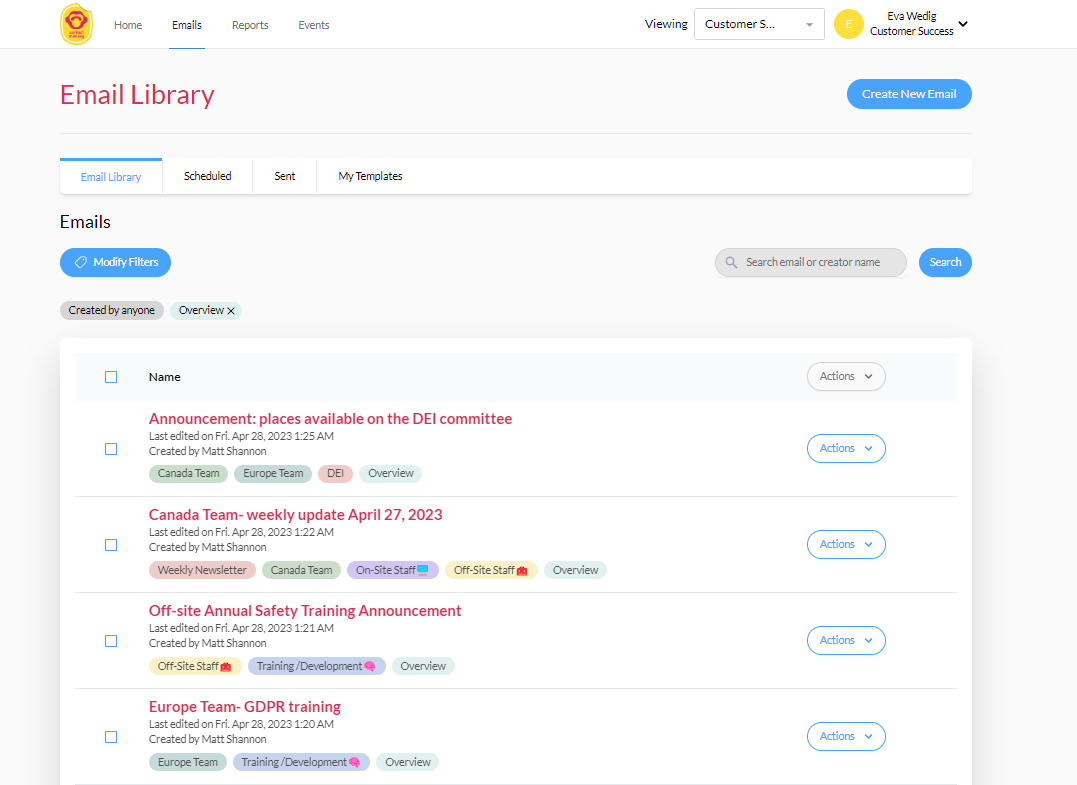
Task: Click Overview tag on DEI announcement
Action: pos(391,474)
